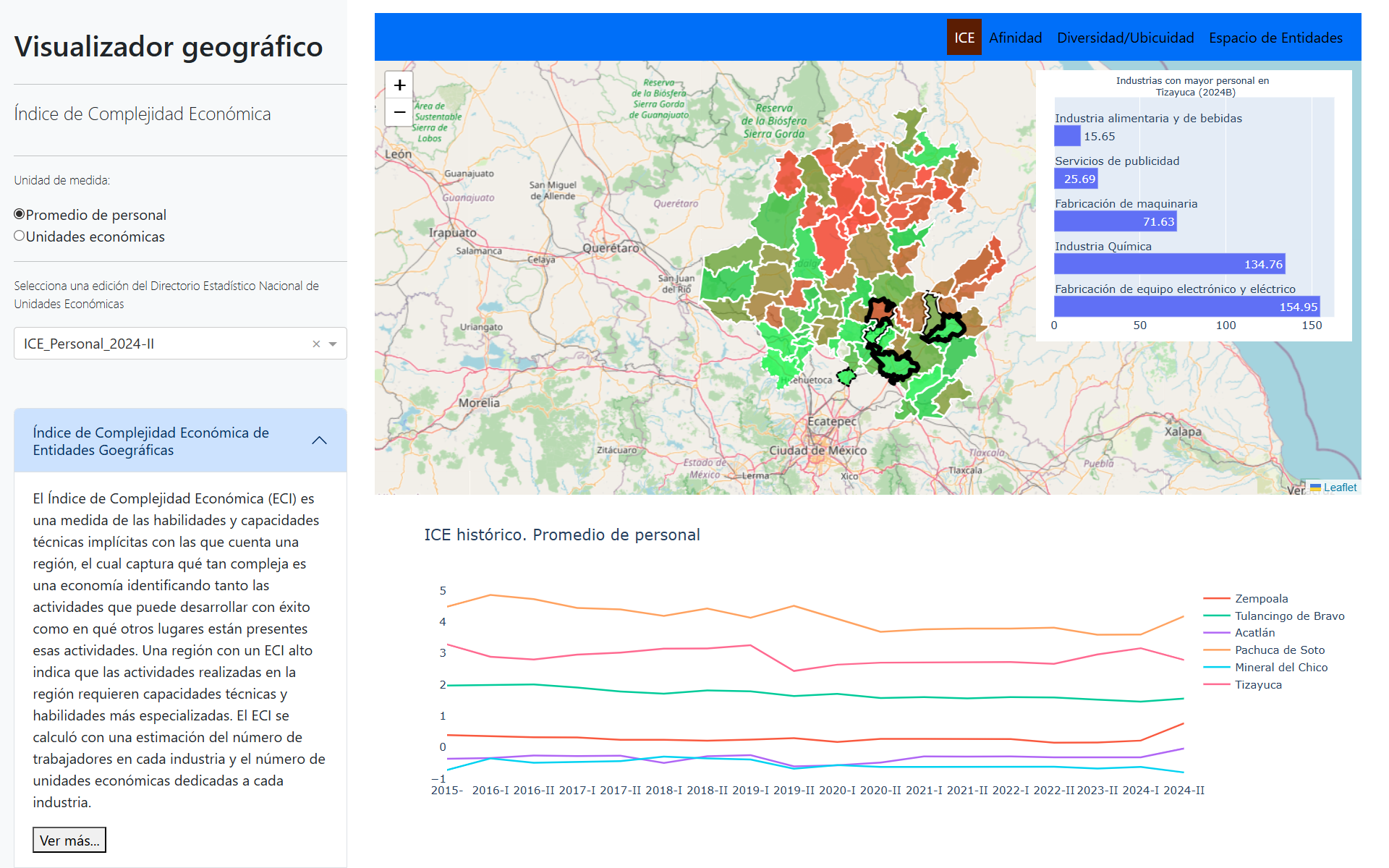The width and height of the screenshot is (1389, 868).
Task: Select Unidades económicas radio option
Action: (20, 236)
